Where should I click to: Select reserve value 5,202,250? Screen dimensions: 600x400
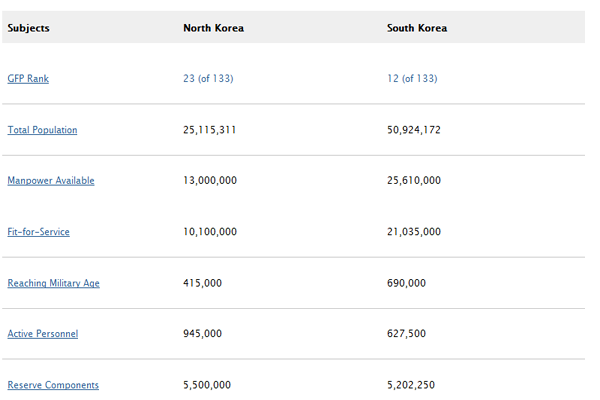point(411,385)
